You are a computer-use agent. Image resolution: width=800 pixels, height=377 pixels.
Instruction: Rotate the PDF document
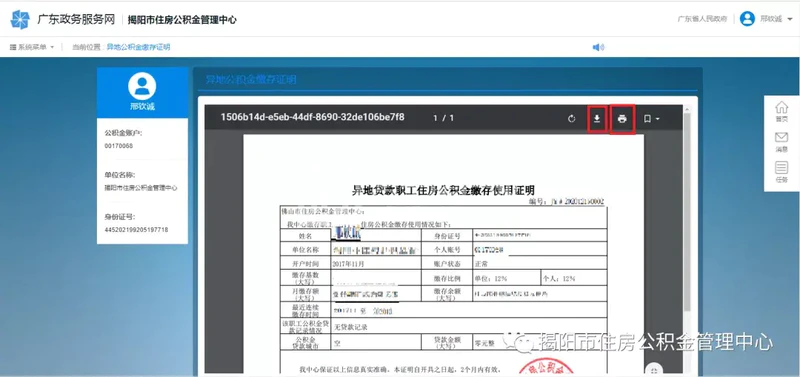571,119
